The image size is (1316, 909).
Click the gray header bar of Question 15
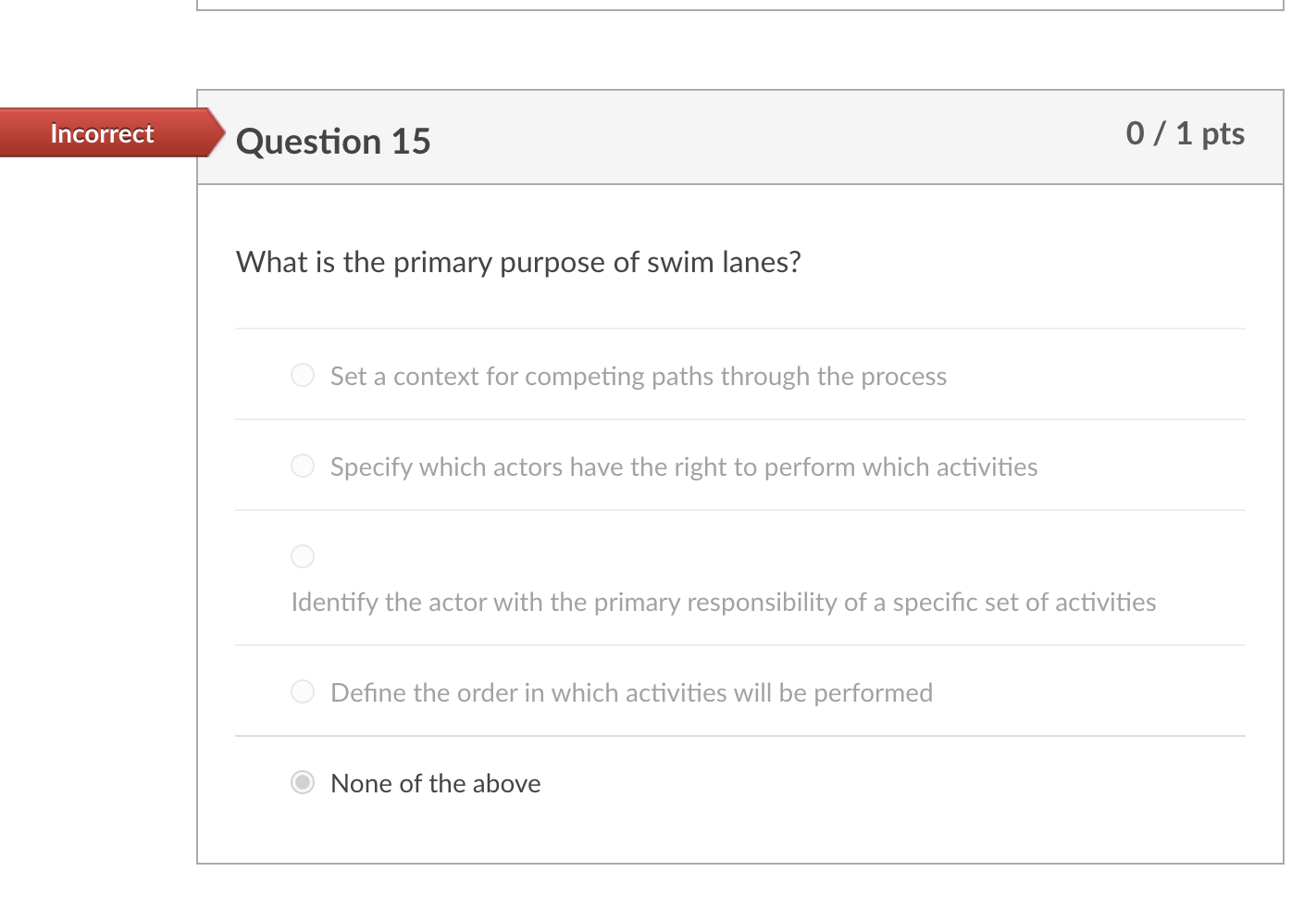coord(740,137)
